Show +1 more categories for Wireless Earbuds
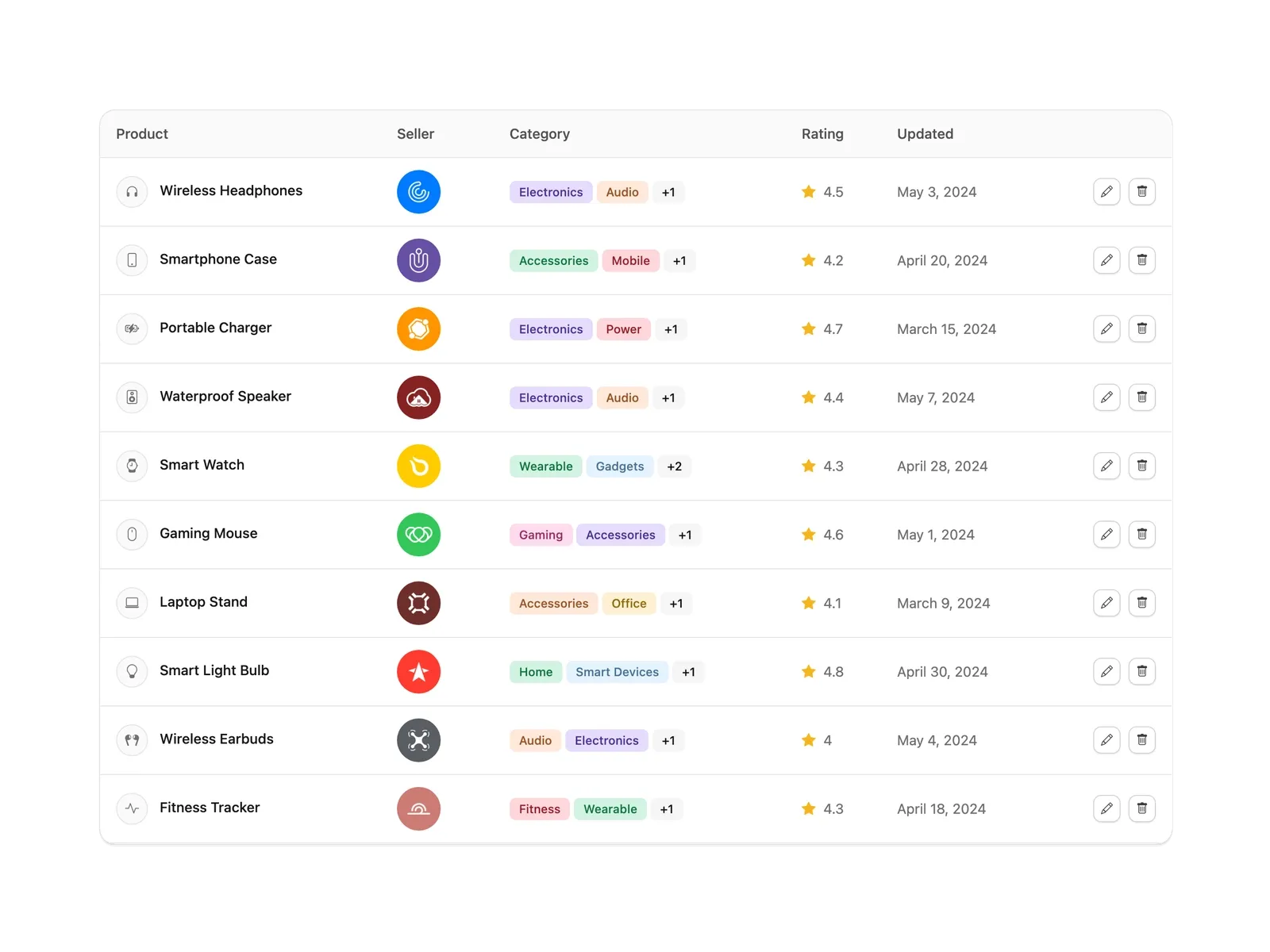The width and height of the screenshot is (1270, 952). pos(668,741)
